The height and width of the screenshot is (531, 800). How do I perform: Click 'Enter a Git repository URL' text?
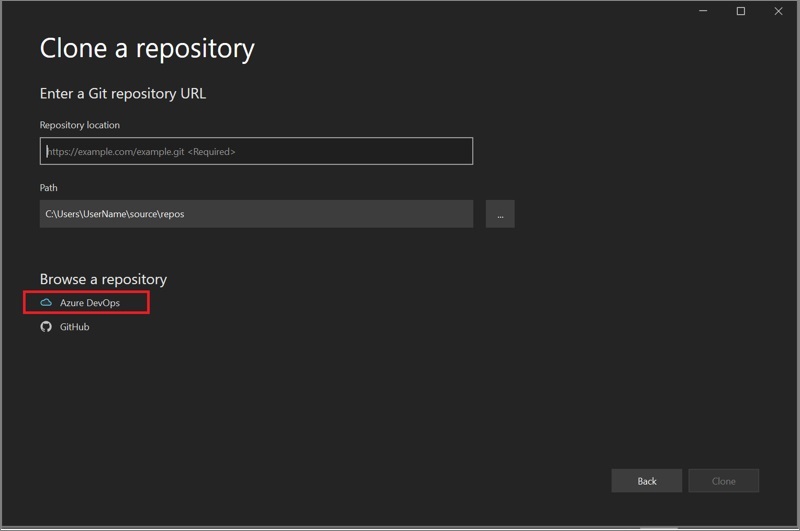click(123, 94)
